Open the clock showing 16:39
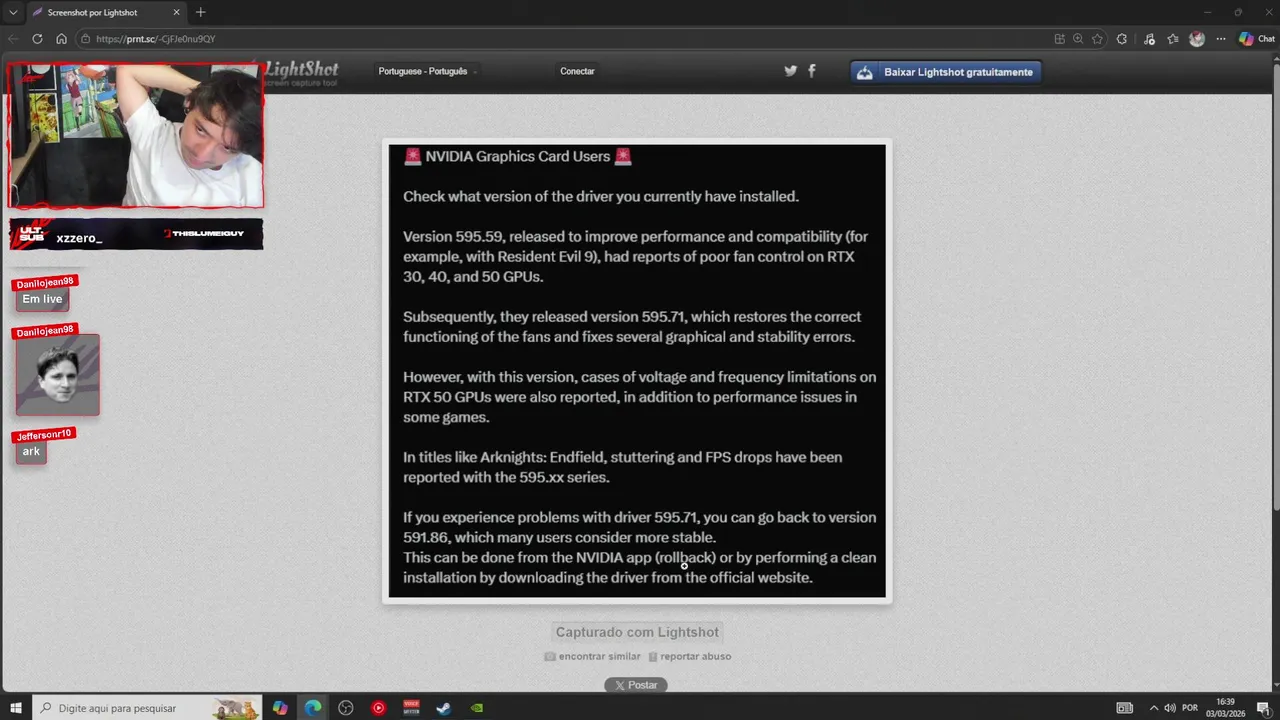This screenshot has height=720, width=1280. tap(1225, 708)
